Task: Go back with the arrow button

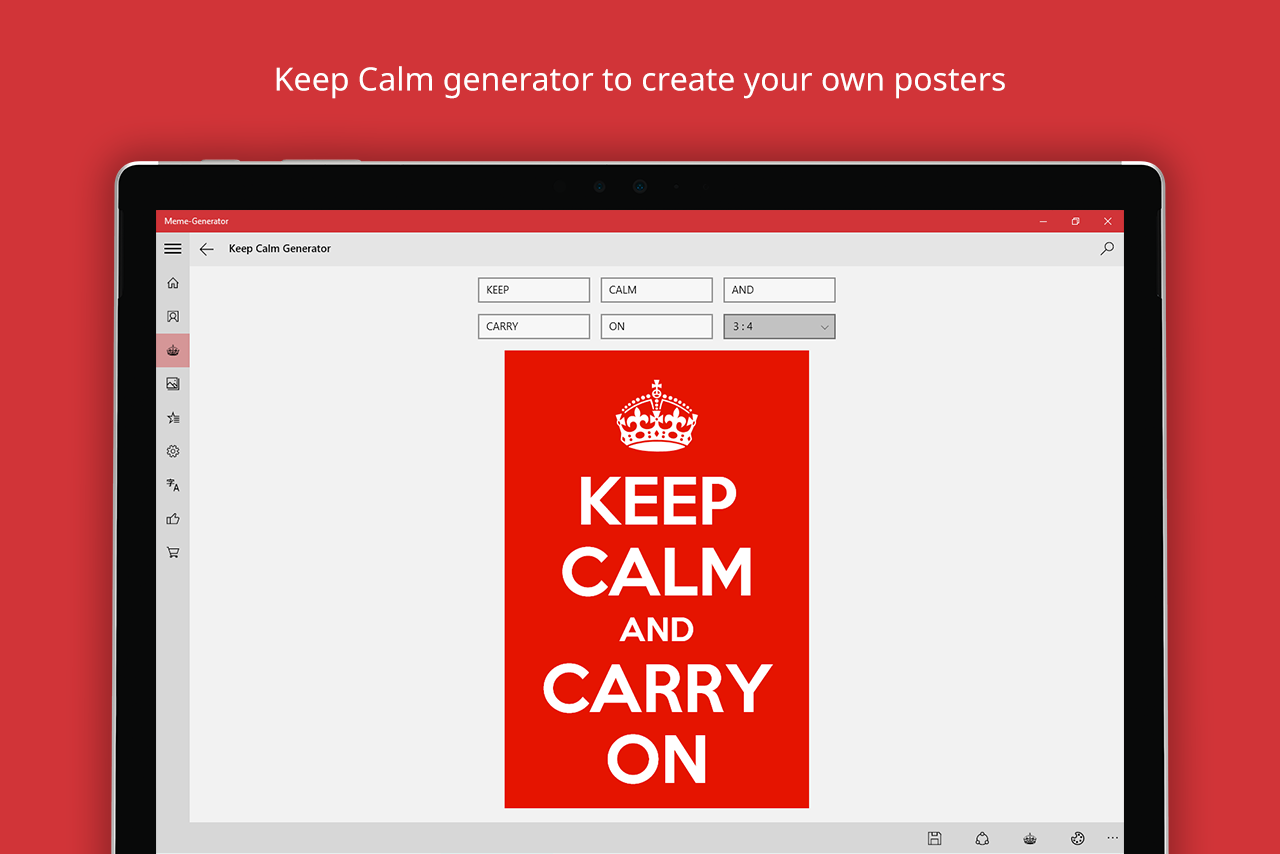Action: [x=207, y=249]
